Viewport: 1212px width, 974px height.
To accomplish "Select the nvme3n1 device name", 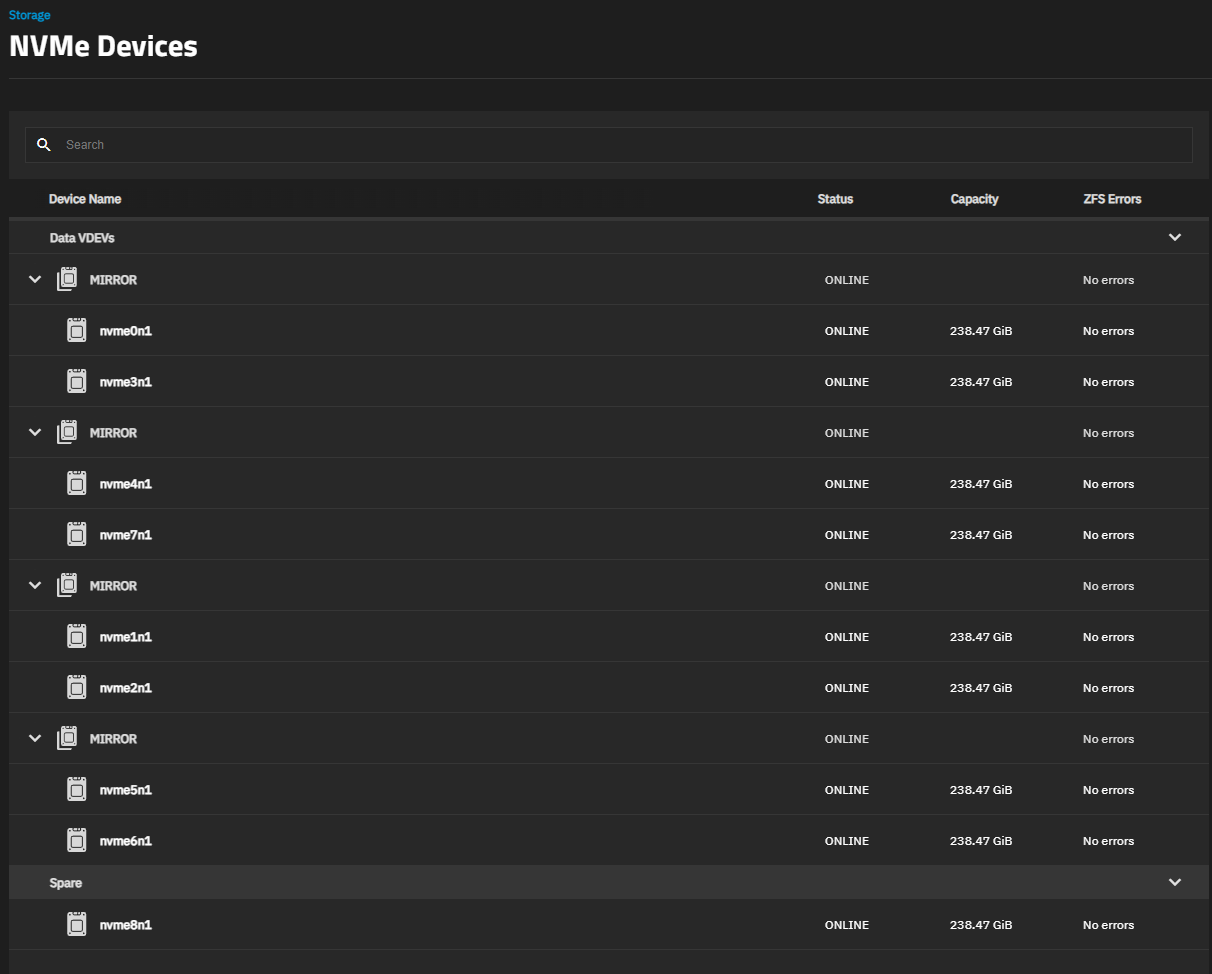I will [x=126, y=382].
